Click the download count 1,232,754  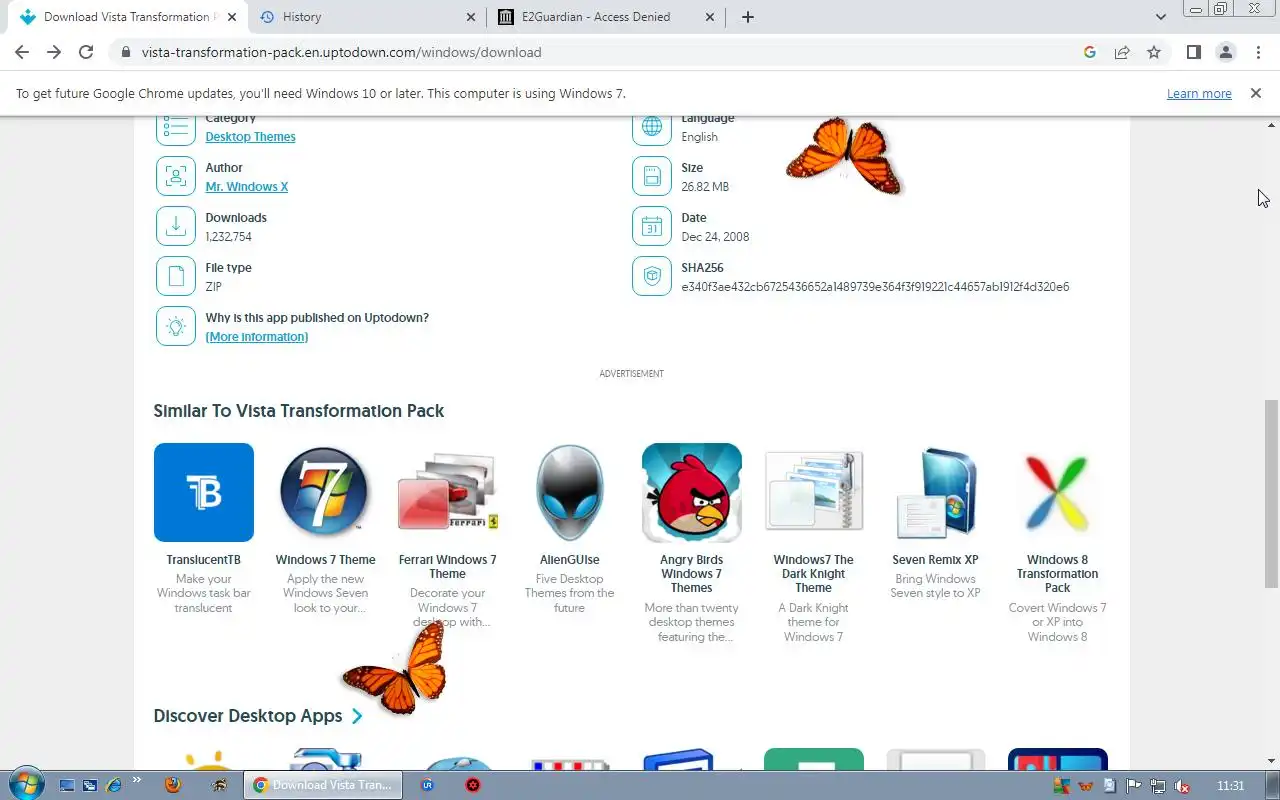coord(228,237)
